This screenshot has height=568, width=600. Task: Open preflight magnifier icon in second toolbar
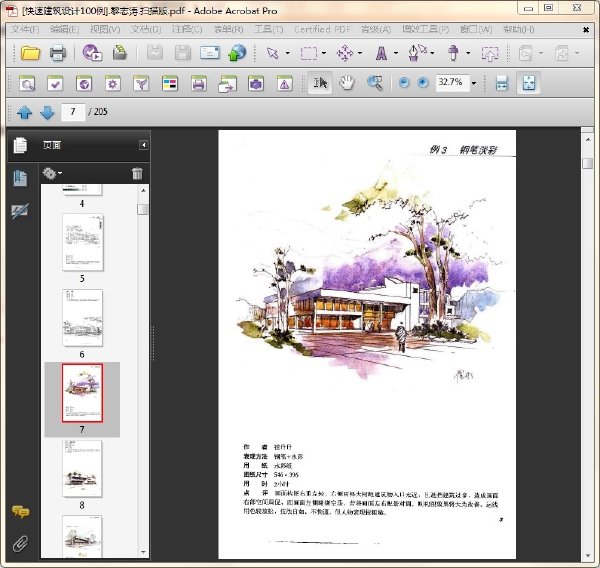27,83
